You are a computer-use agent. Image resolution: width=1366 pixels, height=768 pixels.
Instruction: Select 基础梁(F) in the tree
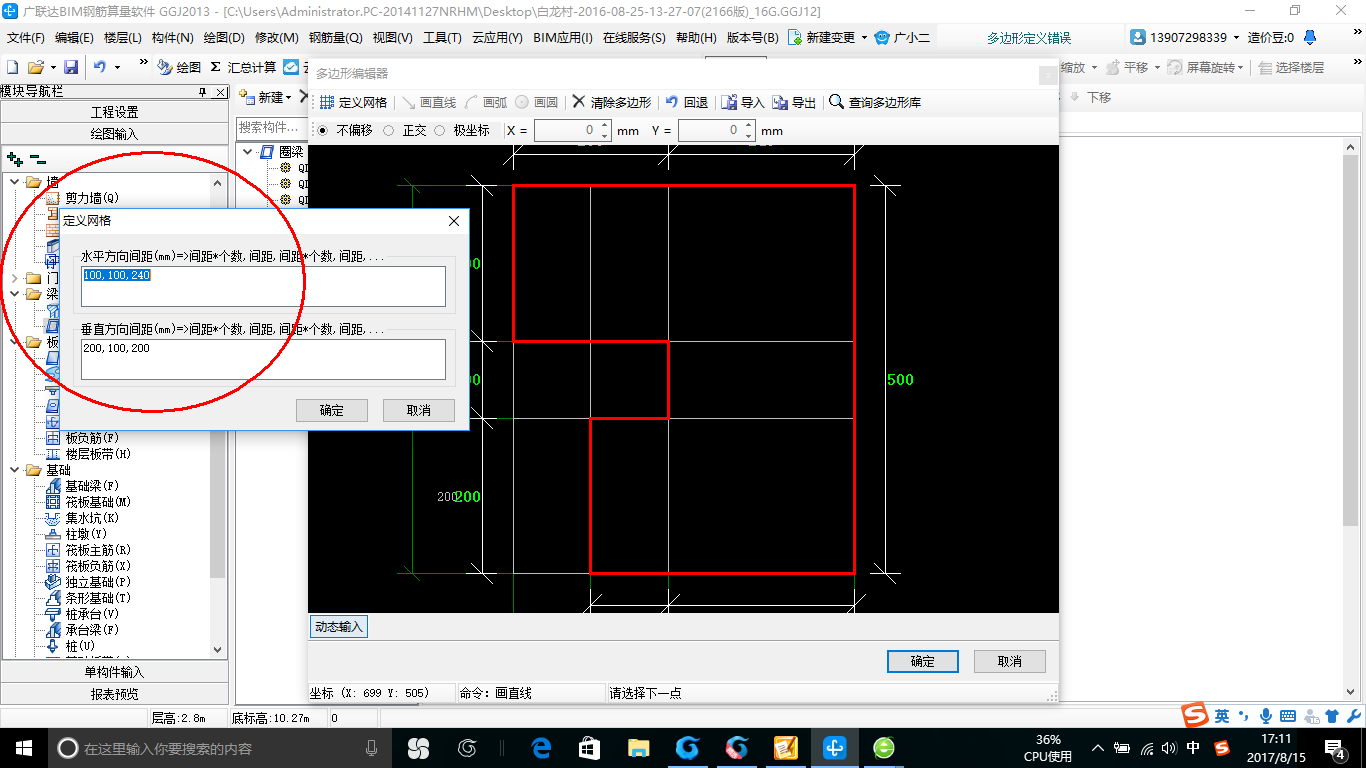(92, 486)
